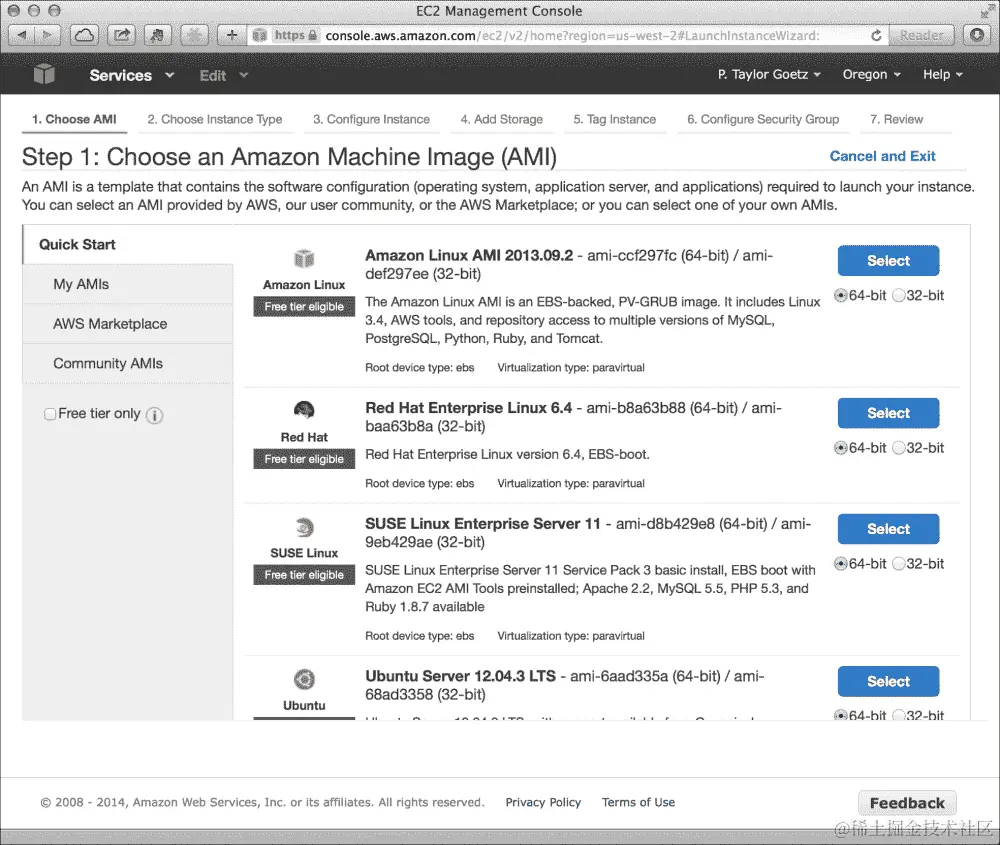The height and width of the screenshot is (845, 1000).
Task: Choose 32-bit for Red Hat Enterprise Linux
Action: [899, 448]
